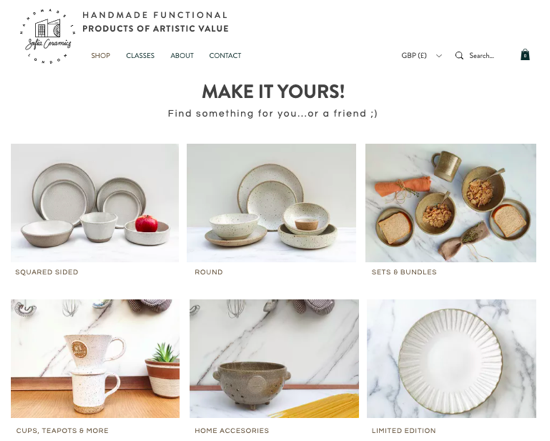Click the currency selector chevron arrow

(x=439, y=56)
